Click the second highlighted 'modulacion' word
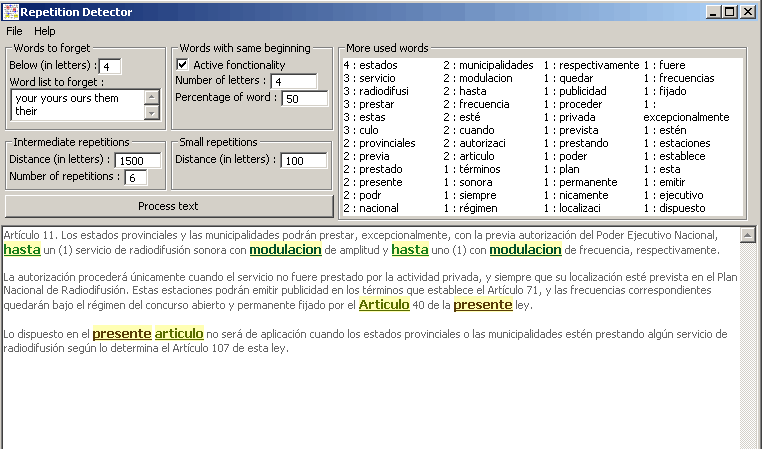This screenshot has height=449, width=762. pos(525,250)
